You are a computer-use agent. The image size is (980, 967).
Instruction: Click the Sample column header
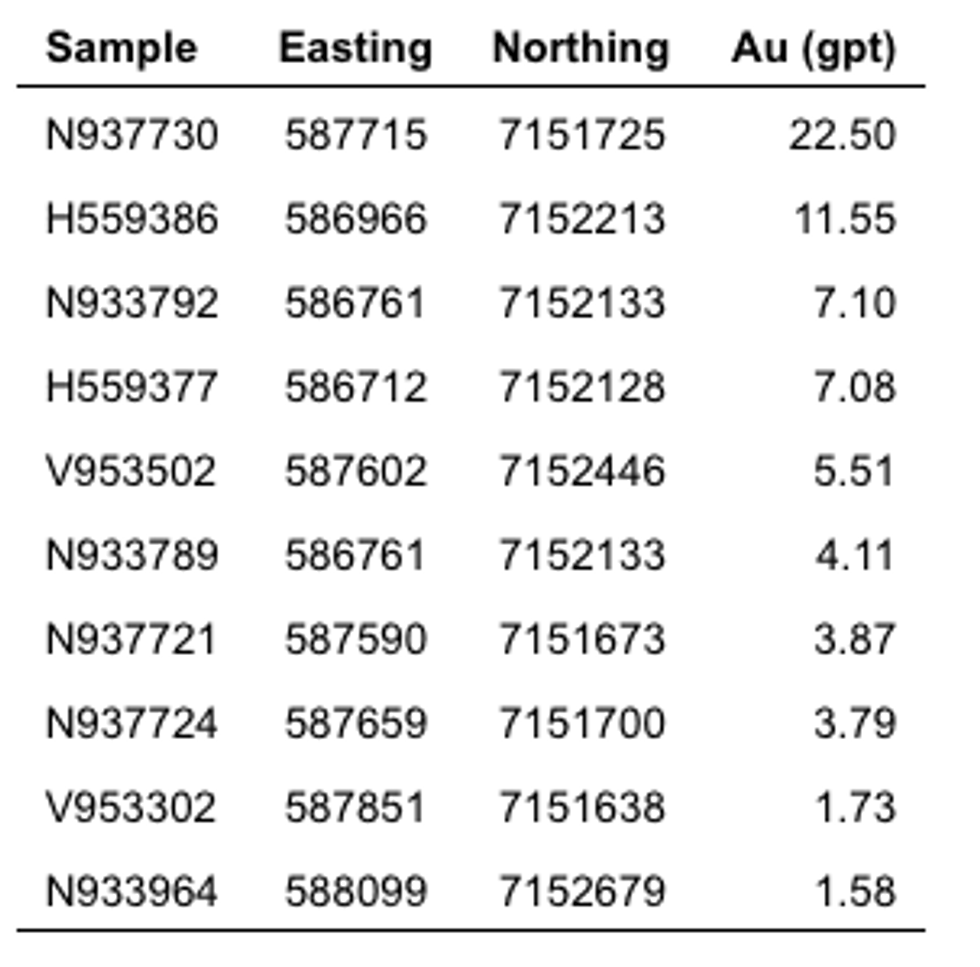coord(121,48)
